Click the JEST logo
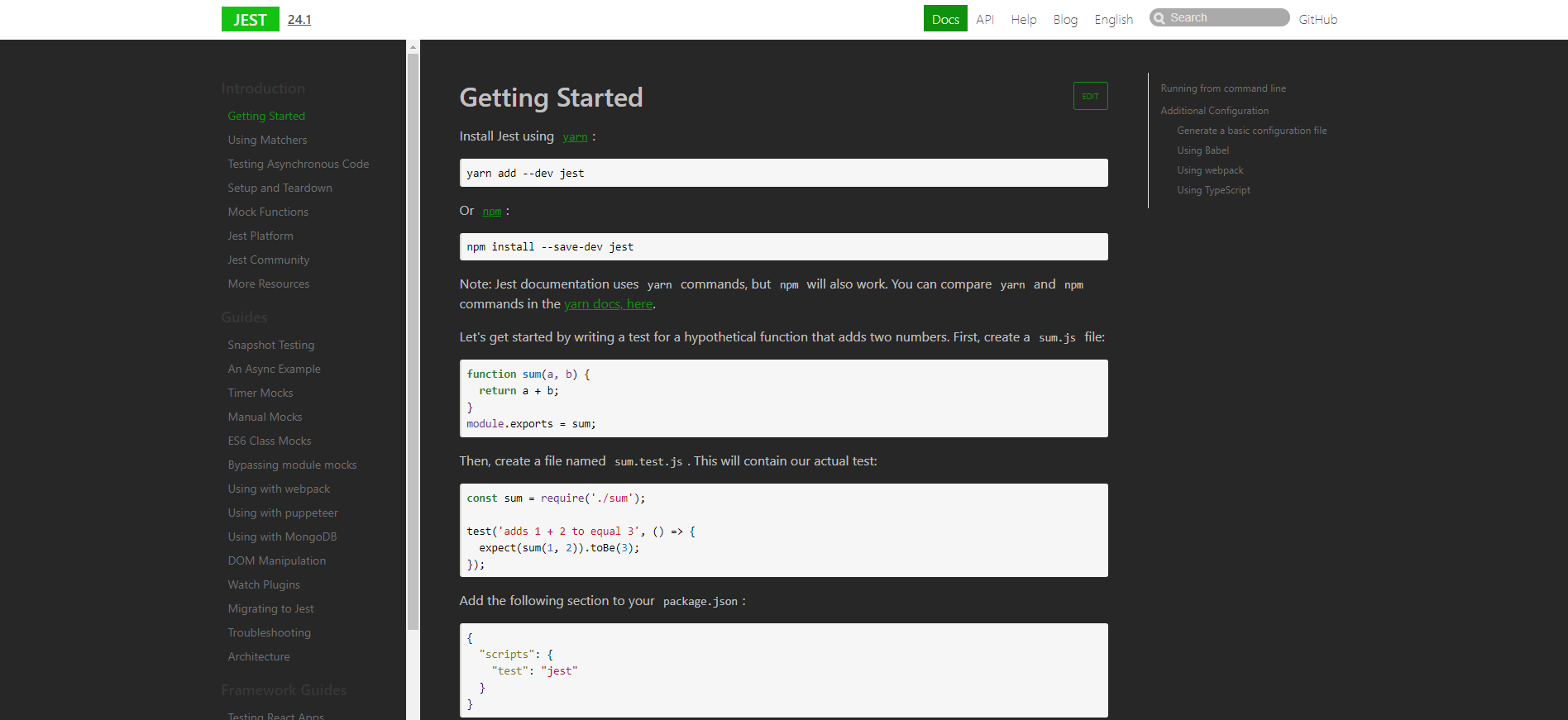 (x=250, y=19)
